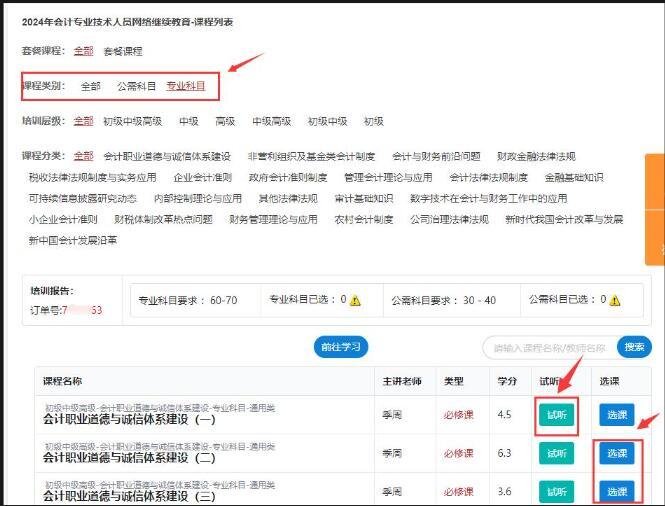Select 企业会计准则 course classification
Viewport: 665px width, 506px height.
pos(203,178)
